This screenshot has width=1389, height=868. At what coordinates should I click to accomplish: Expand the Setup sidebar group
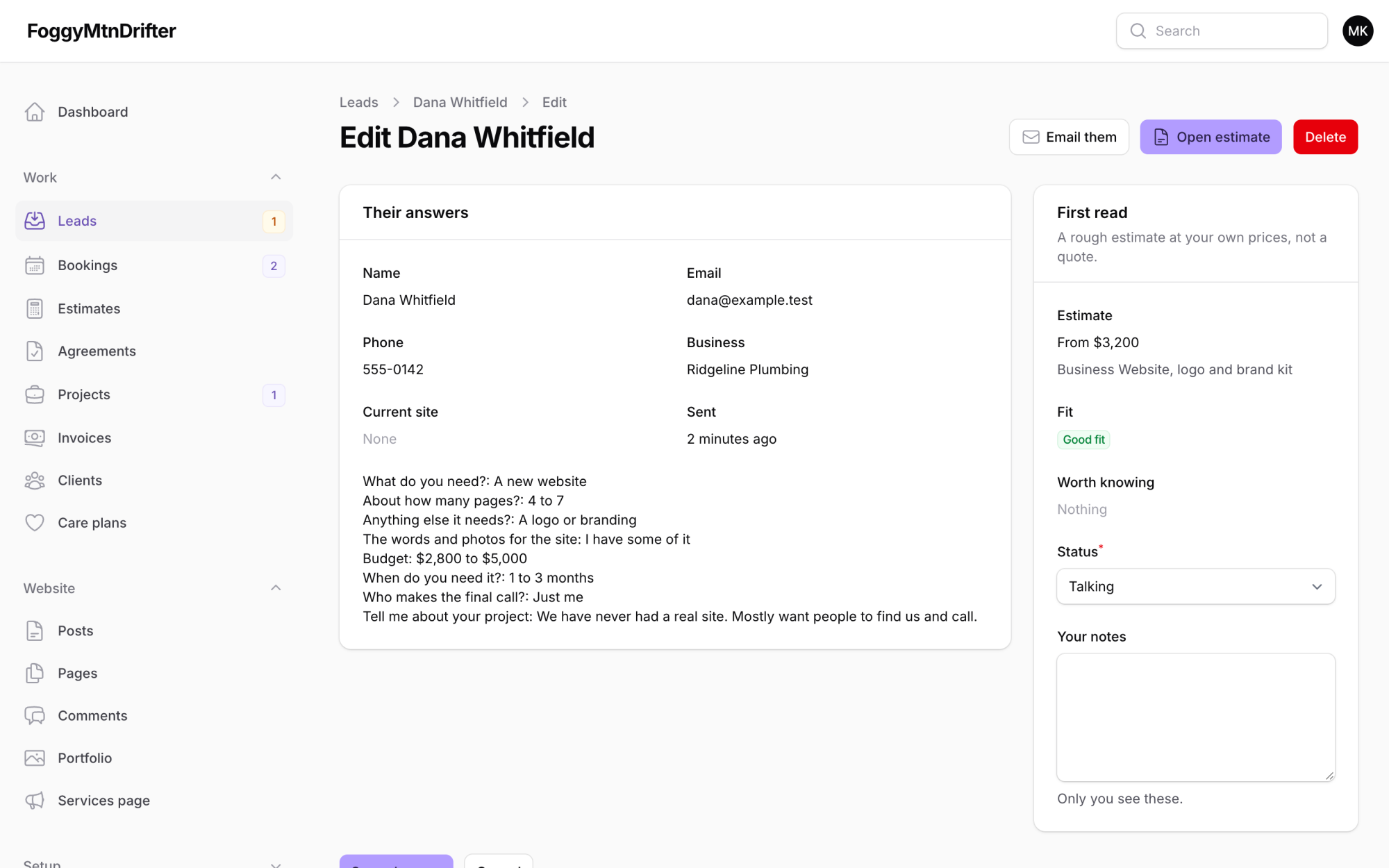click(276, 864)
